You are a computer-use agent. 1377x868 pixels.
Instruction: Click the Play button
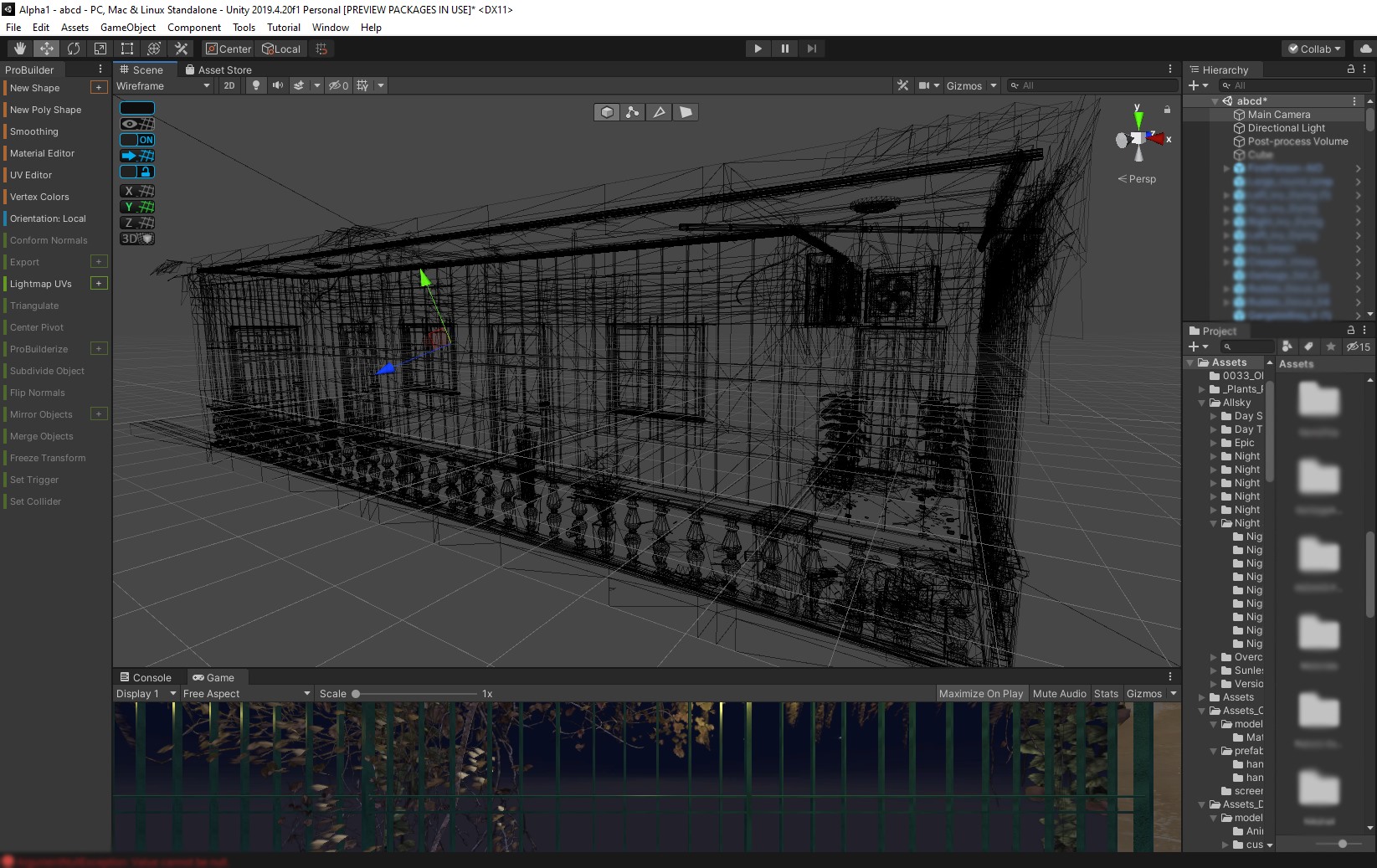click(758, 49)
